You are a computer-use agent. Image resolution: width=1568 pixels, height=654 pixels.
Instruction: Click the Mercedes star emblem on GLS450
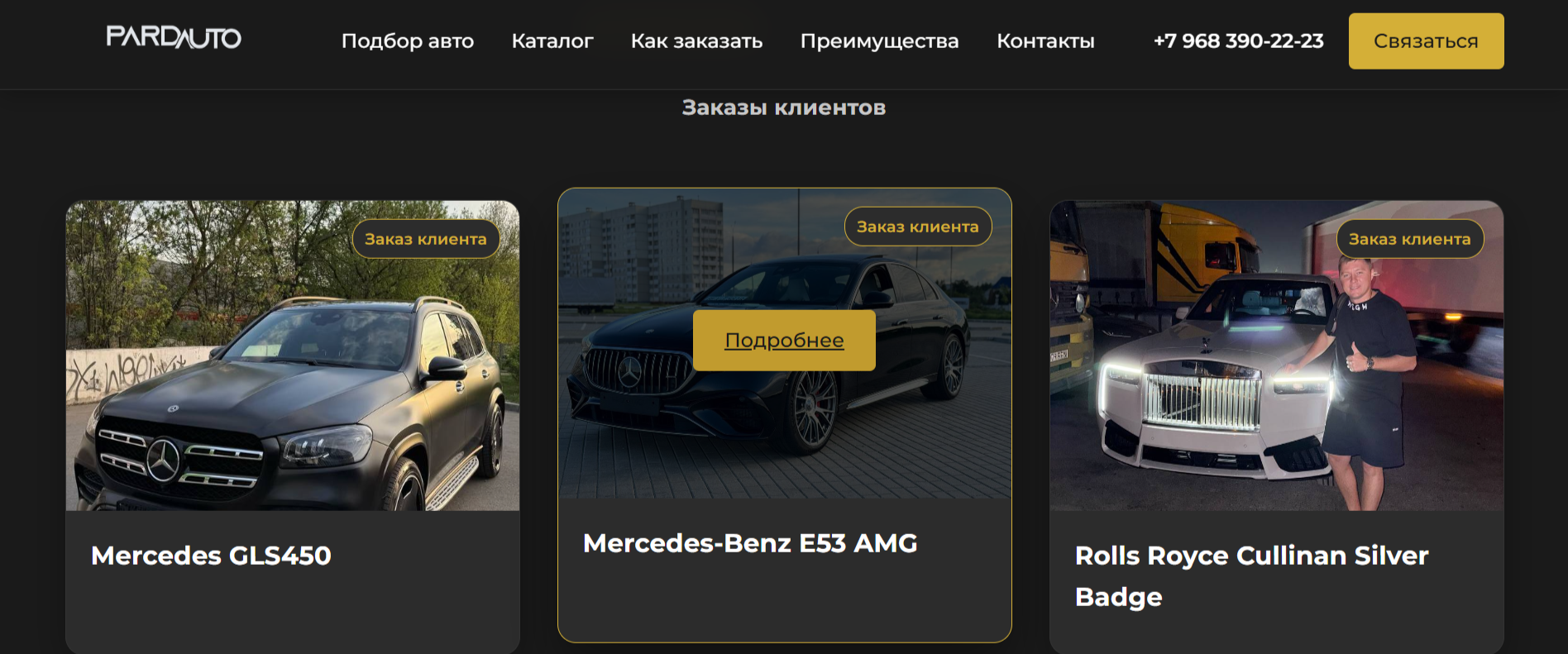(x=163, y=459)
